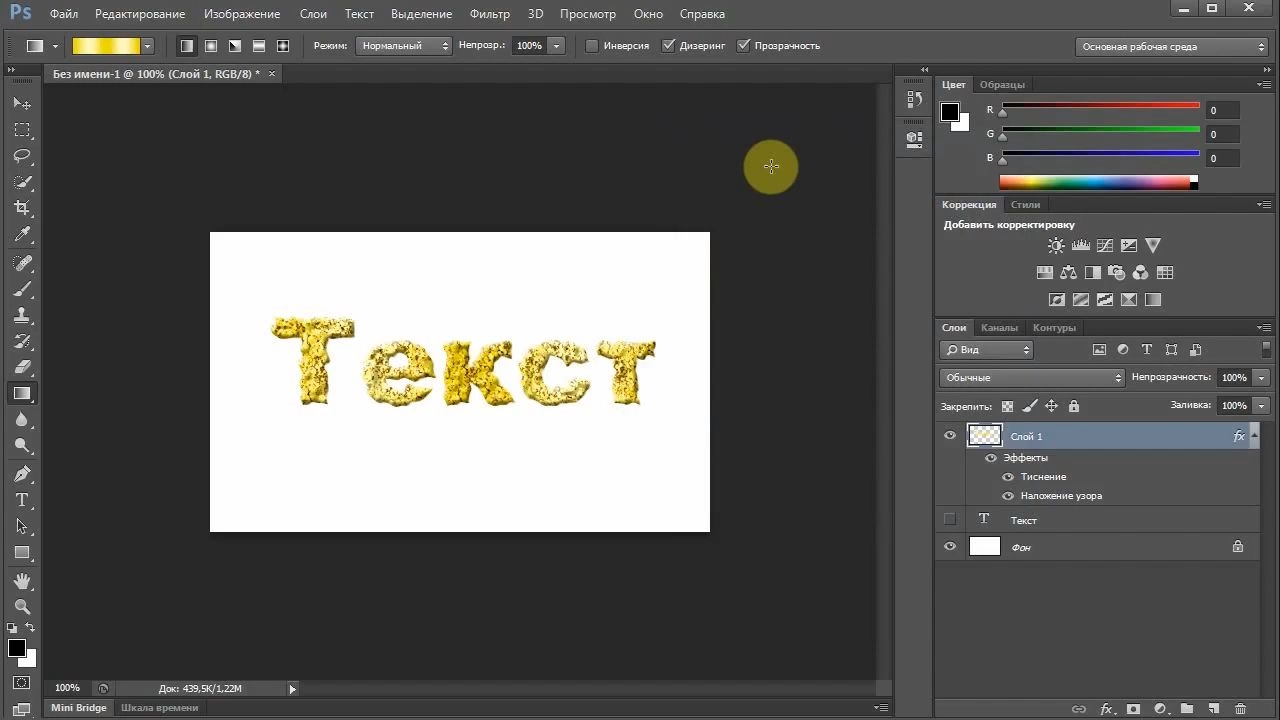Open the gradient picker dropdown arrow
Viewport: 1280px width, 720px height.
coord(148,46)
